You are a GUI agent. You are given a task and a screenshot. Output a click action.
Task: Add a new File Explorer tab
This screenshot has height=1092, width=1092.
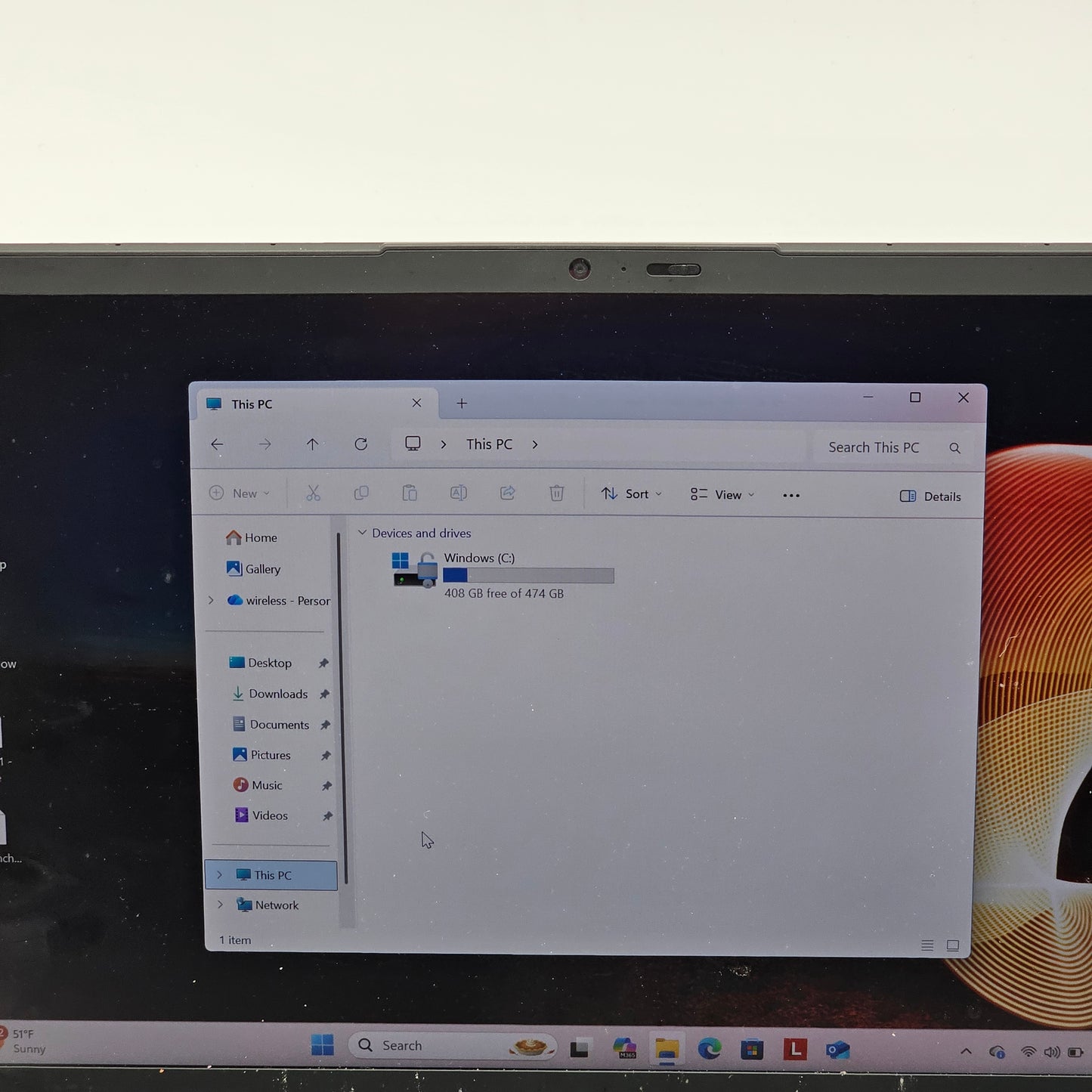click(462, 404)
